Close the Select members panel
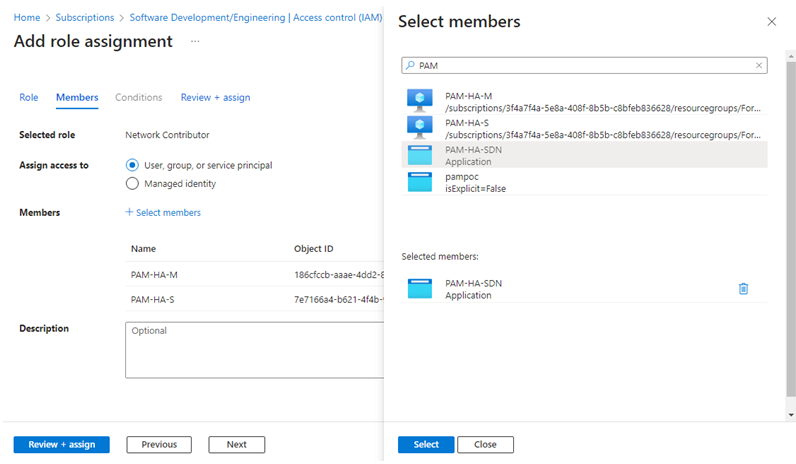Image resolution: width=796 pixels, height=464 pixels. [772, 22]
